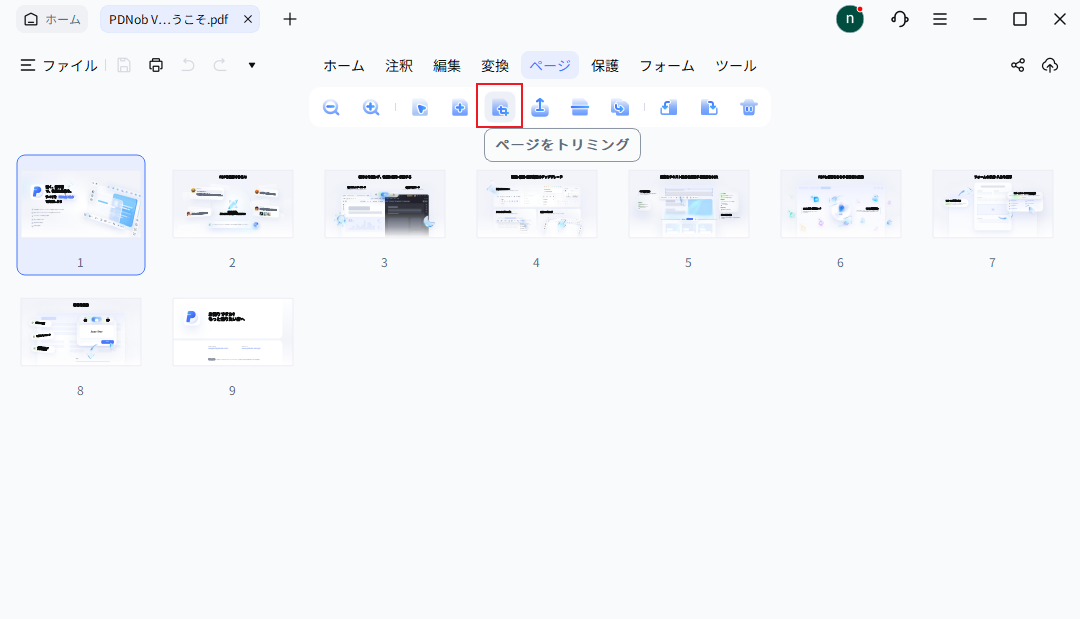Image resolution: width=1080 pixels, height=619 pixels.
Task: Open the Print dialog icon
Action: 156,64
